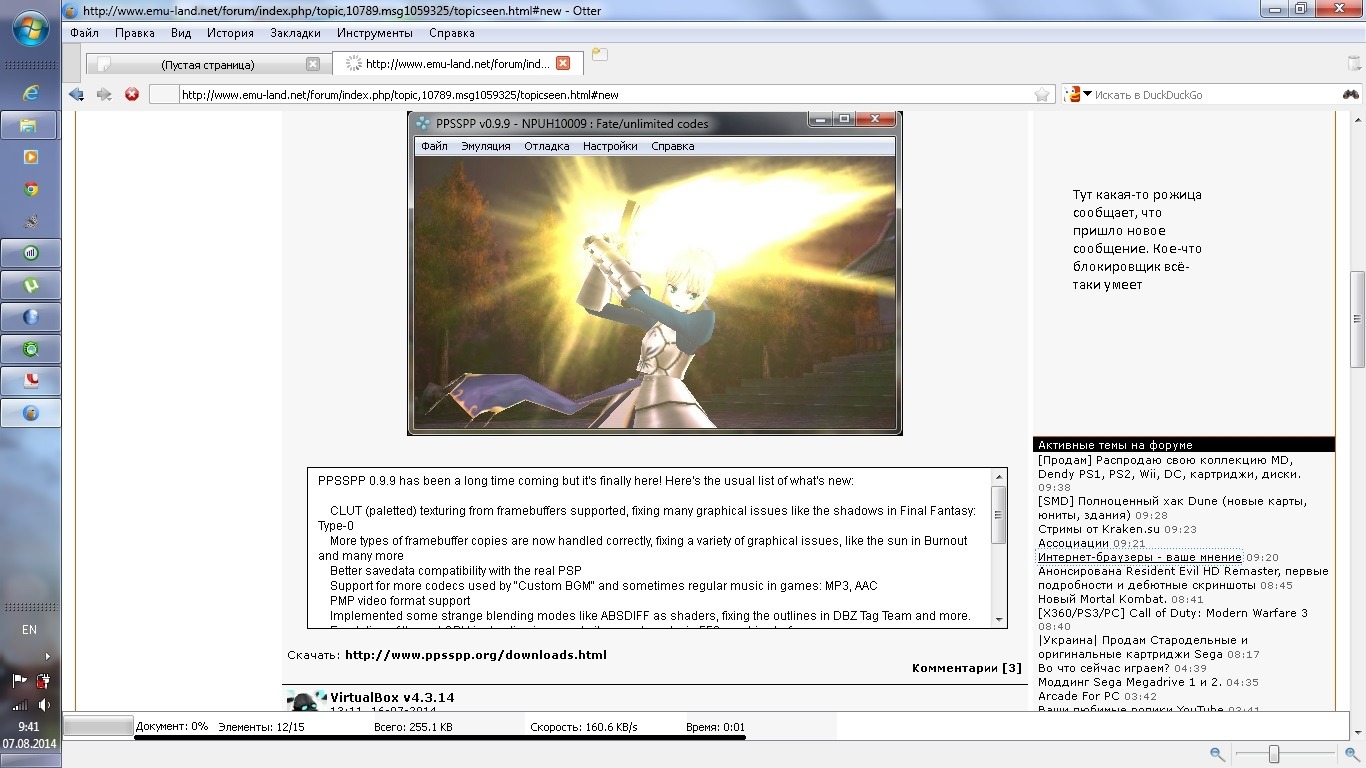Open the Ассоциации forum topic
Image resolution: width=1366 pixels, height=768 pixels.
point(1073,543)
